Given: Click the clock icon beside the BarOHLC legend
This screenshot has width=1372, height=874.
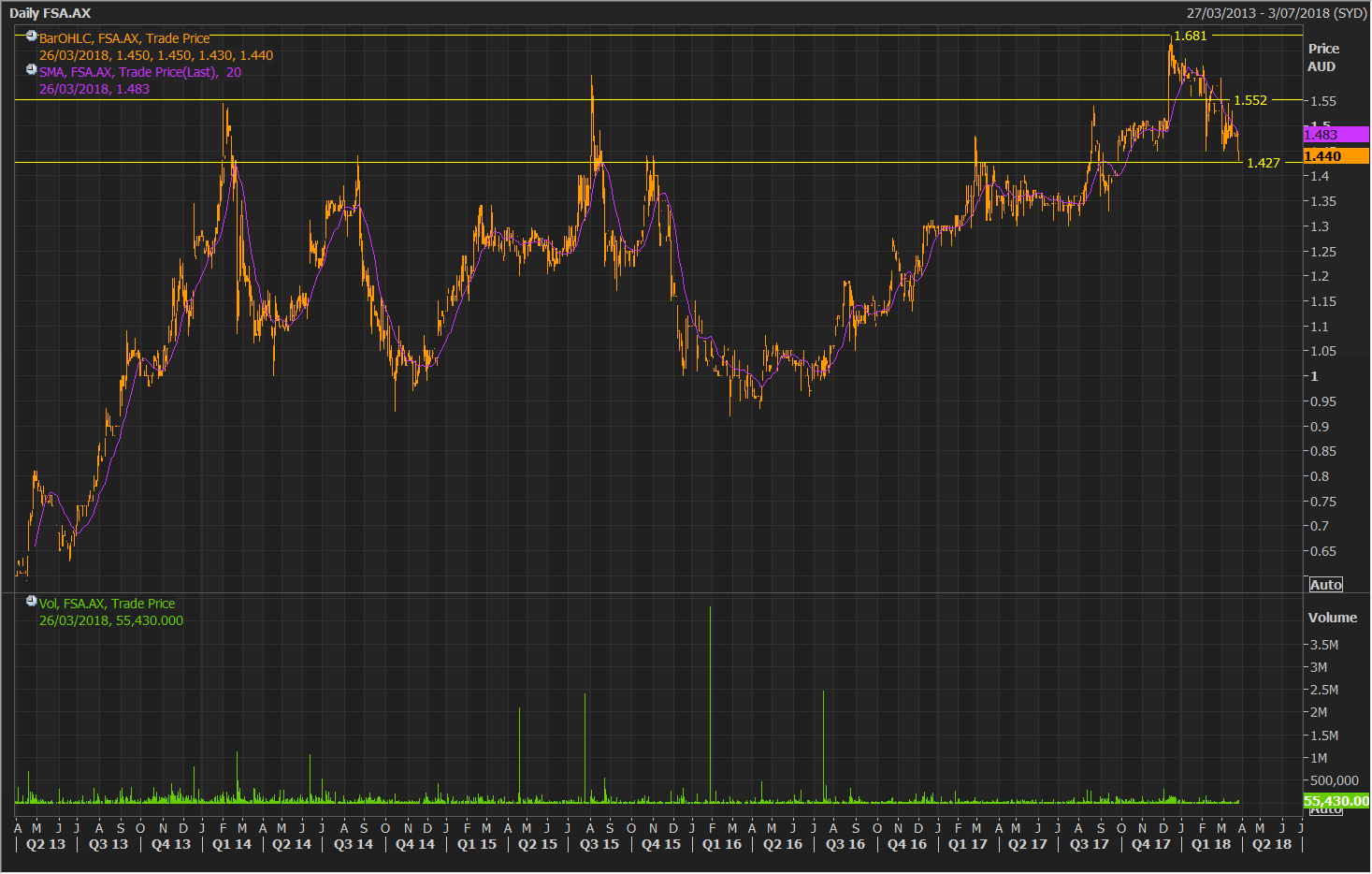Looking at the screenshot, I should pos(32,36).
